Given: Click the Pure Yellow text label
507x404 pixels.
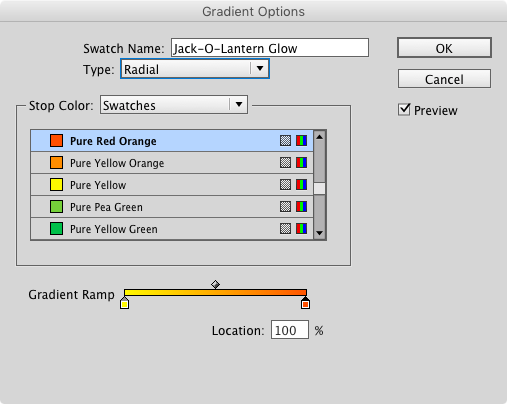Looking at the screenshot, I should 98,185.
